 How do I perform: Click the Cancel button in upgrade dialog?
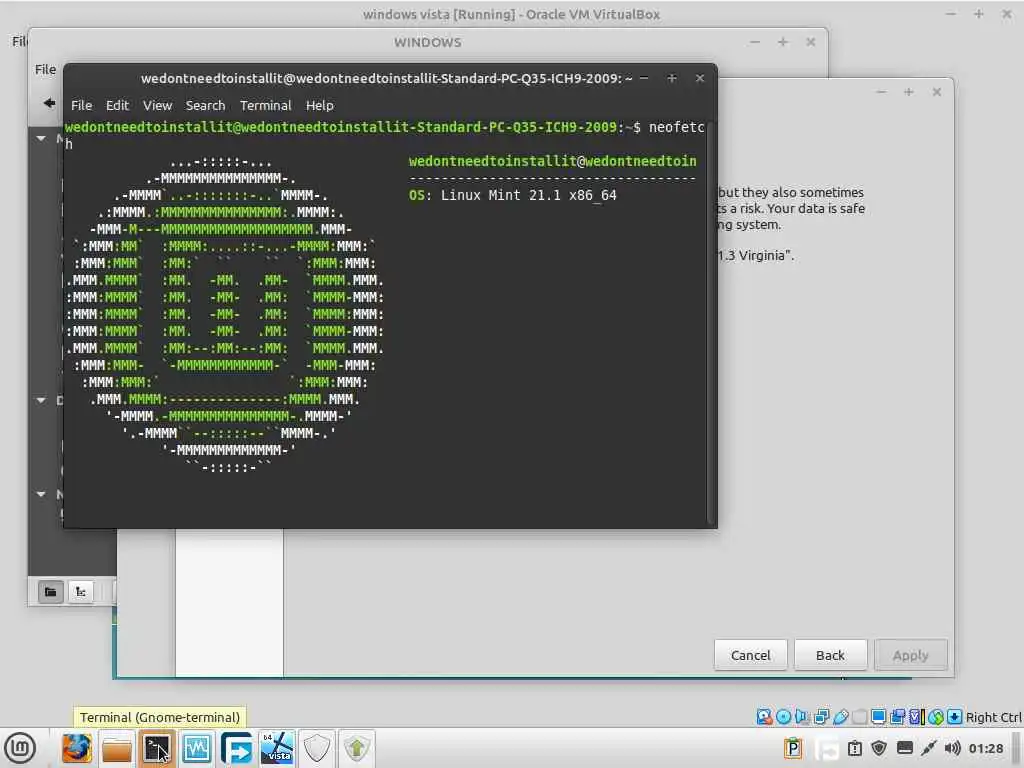click(x=750, y=655)
